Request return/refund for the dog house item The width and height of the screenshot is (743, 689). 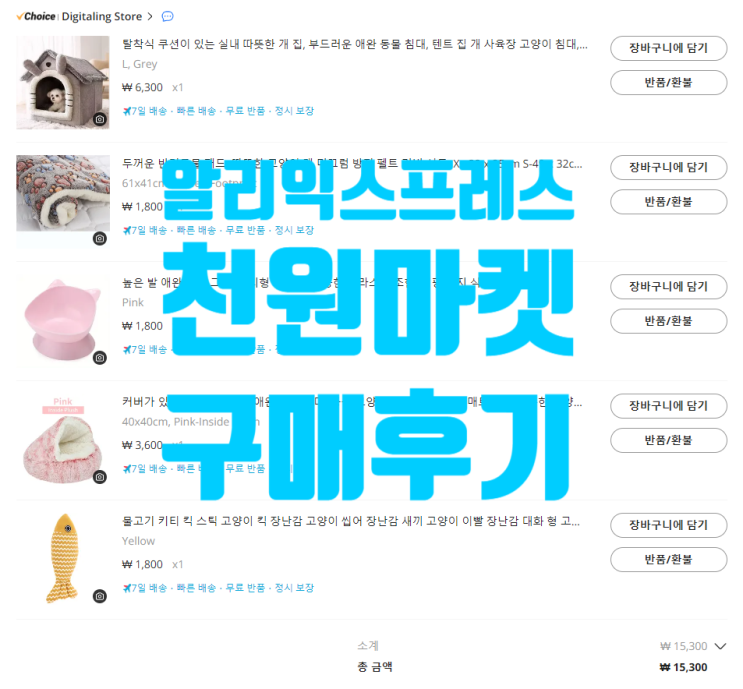(669, 83)
